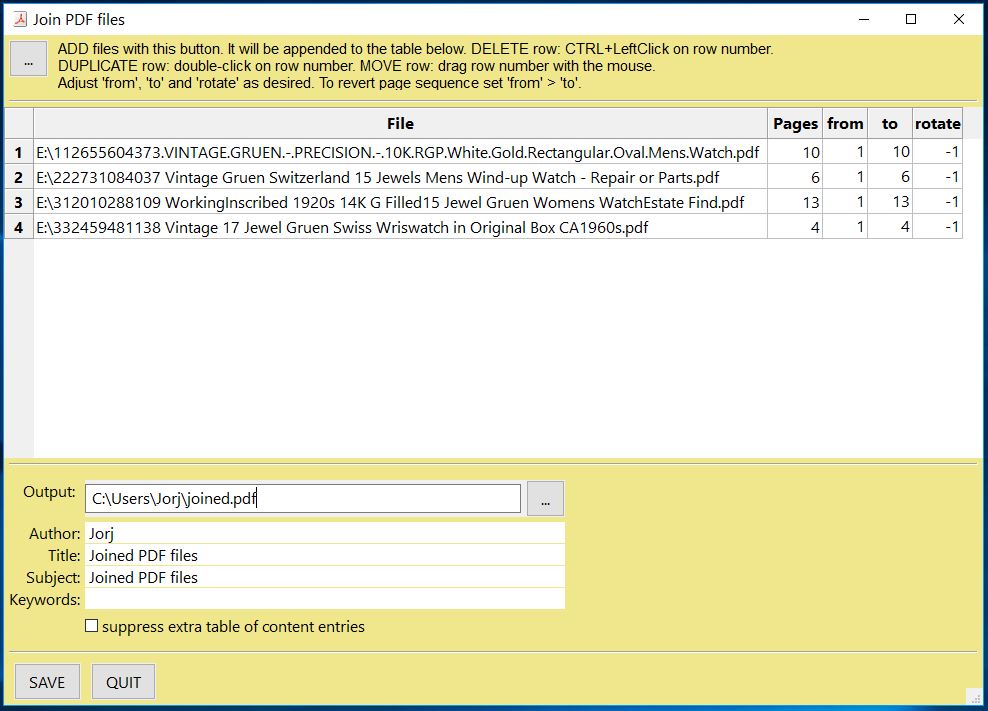Click the 'rotate' column header

tap(937, 124)
